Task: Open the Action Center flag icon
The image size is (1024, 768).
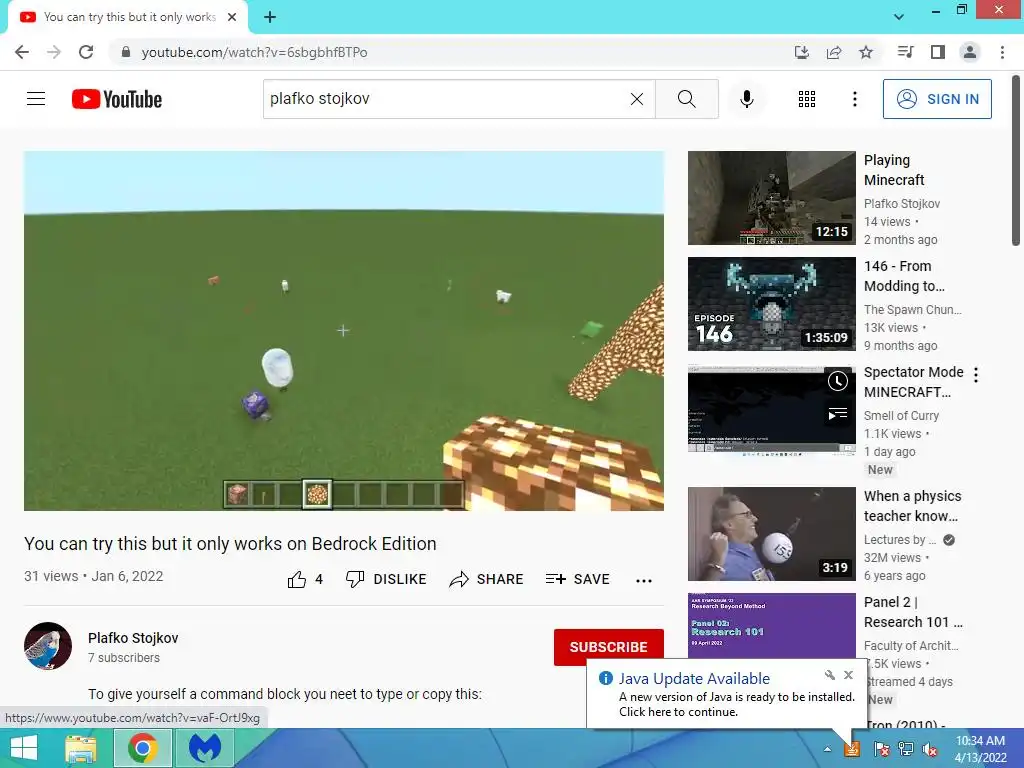Action: pos(881,749)
